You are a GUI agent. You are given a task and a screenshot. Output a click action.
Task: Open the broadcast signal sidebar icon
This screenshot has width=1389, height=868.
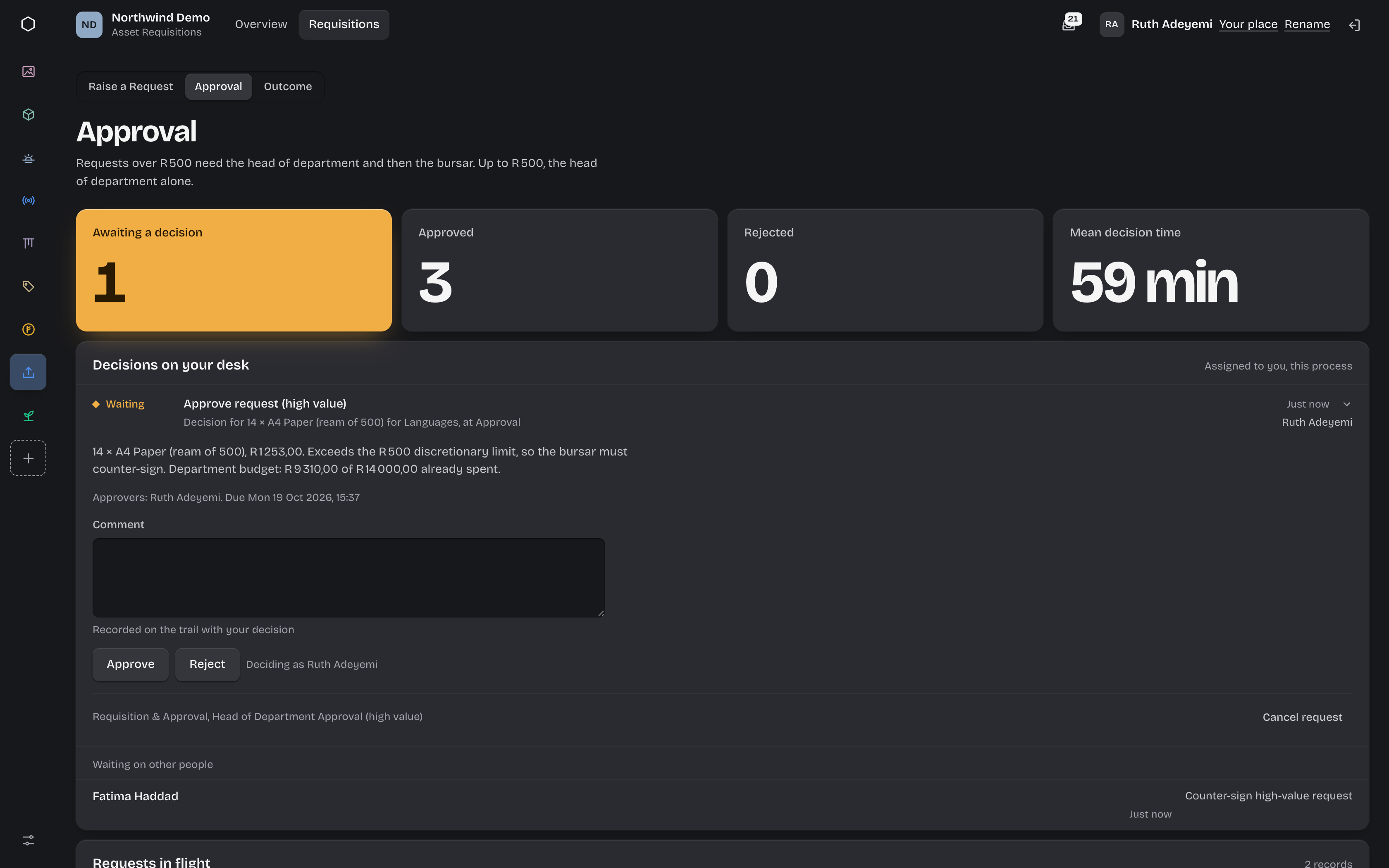pyautogui.click(x=28, y=200)
